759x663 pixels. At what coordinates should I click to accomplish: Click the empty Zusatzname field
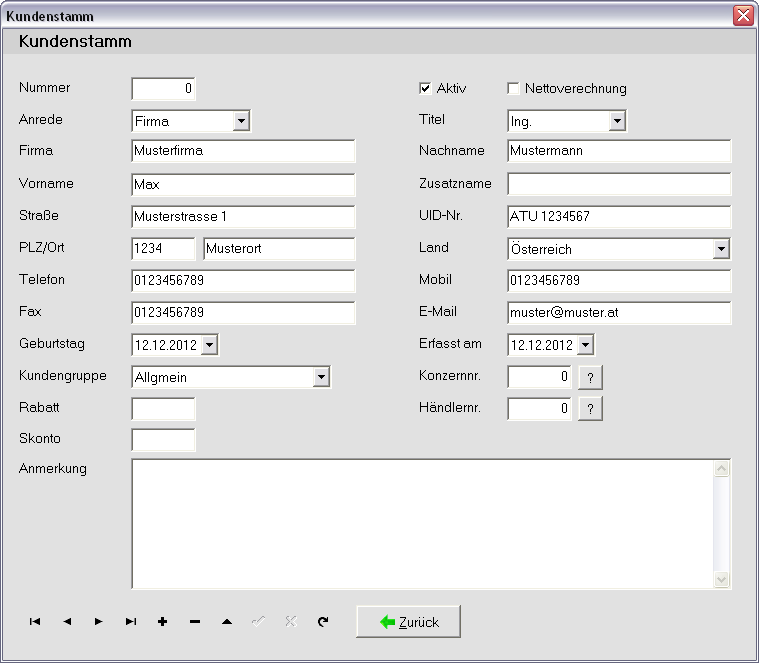(619, 184)
